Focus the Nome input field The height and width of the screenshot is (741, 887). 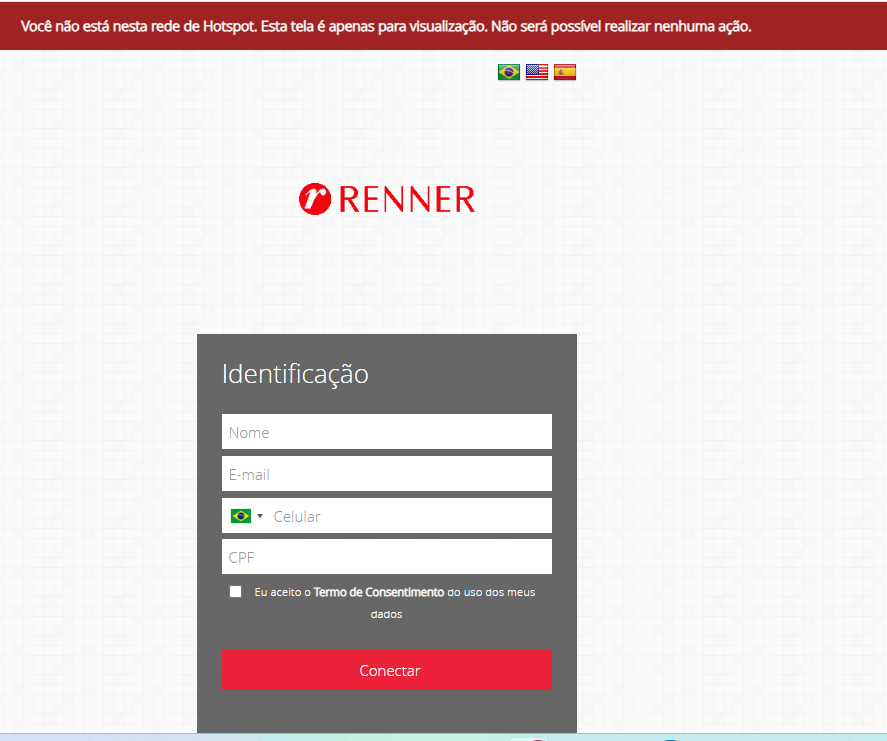(387, 432)
